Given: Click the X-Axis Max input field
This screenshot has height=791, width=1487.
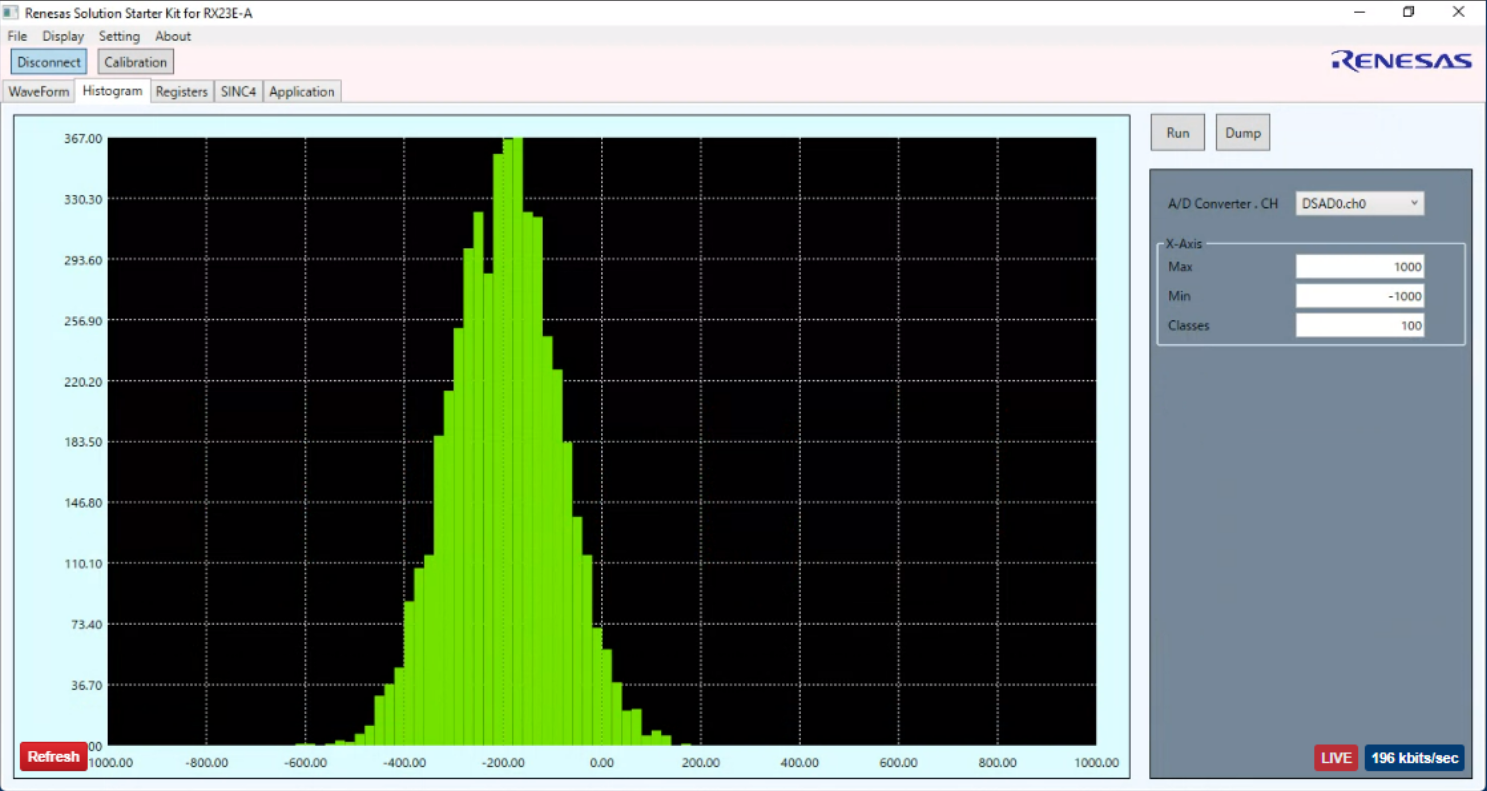Looking at the screenshot, I should coord(1359,267).
